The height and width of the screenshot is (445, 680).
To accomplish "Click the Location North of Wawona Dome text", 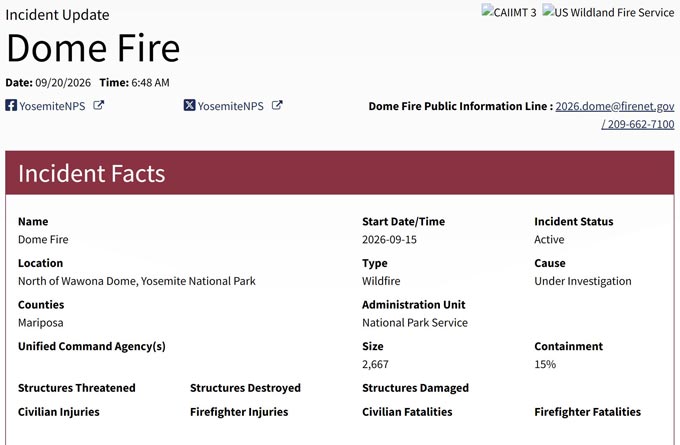I will point(137,281).
